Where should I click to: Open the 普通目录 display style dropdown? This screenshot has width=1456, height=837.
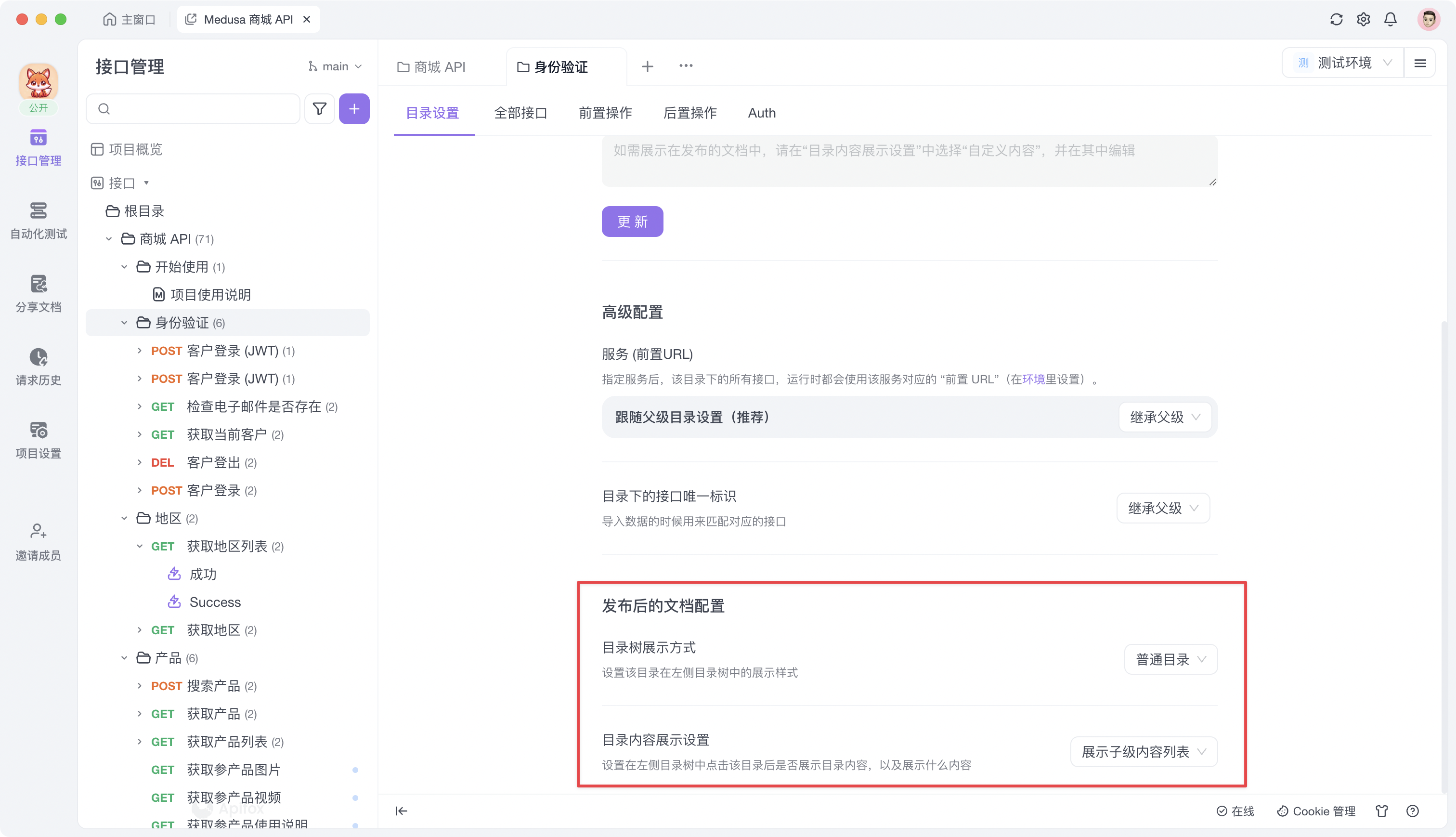[1170, 659]
